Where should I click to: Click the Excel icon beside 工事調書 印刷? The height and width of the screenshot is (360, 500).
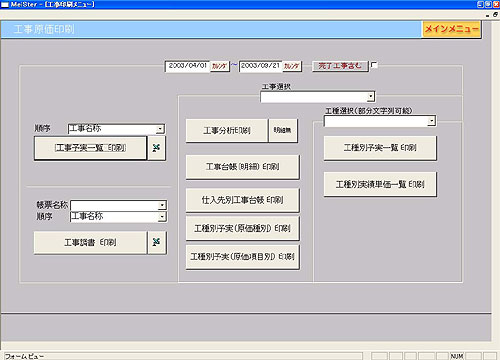click(156, 242)
